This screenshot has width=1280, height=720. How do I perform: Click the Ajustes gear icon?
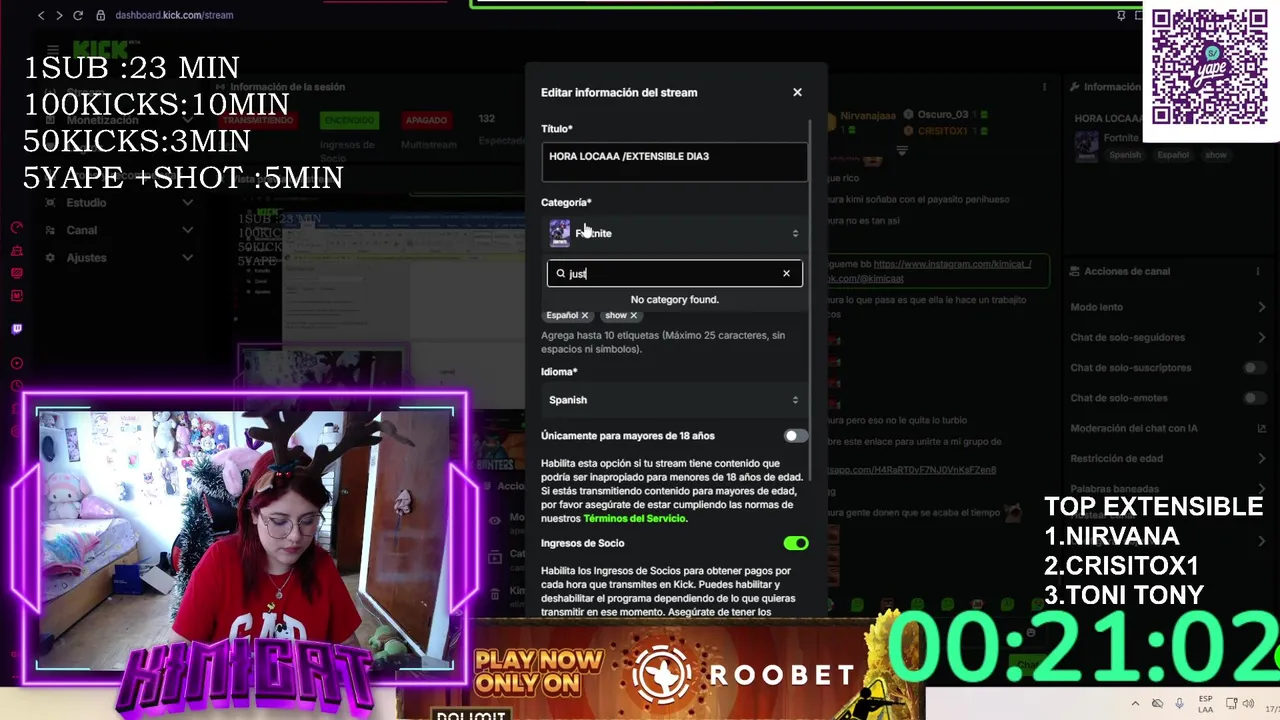coord(51,258)
